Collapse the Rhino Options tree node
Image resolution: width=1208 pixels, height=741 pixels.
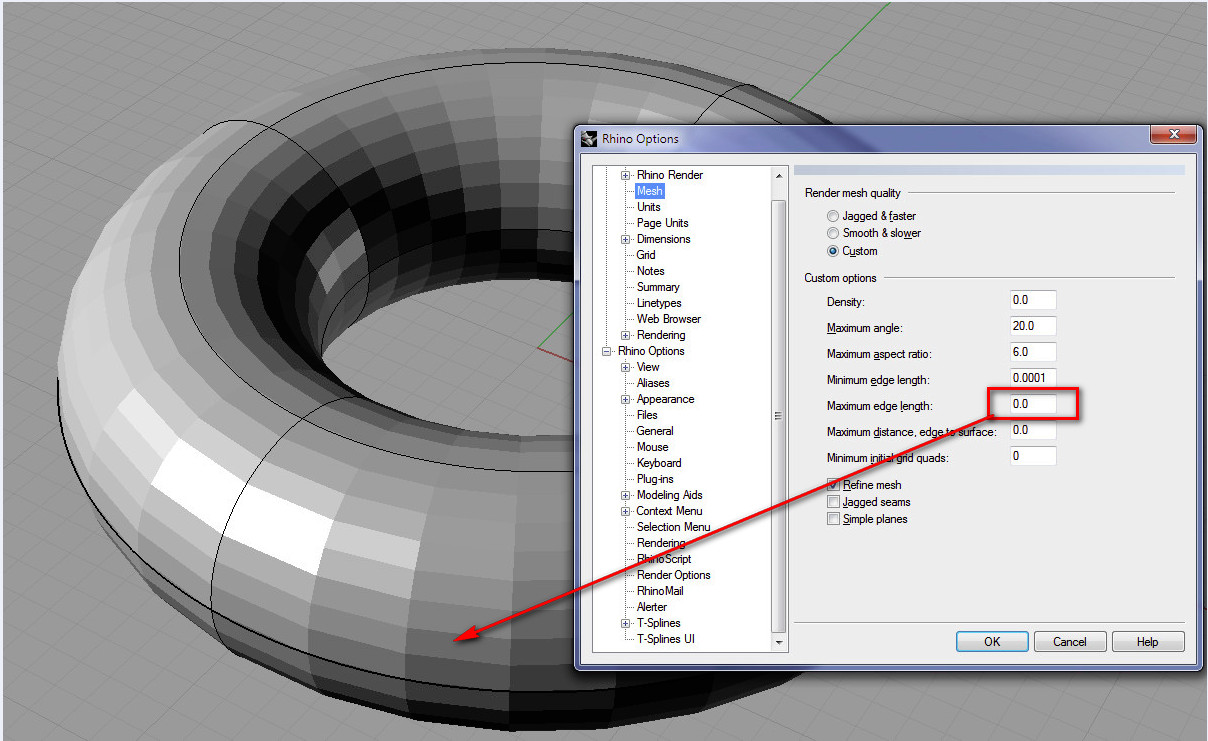[x=606, y=351]
